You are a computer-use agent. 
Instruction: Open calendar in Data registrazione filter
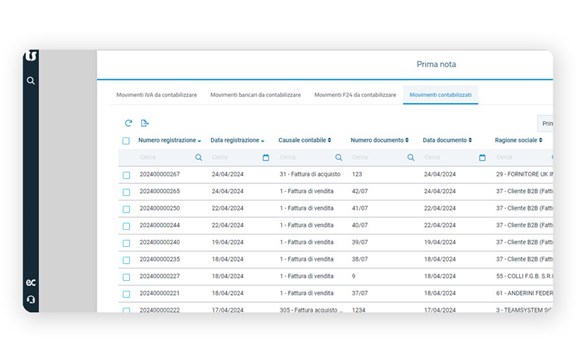[x=266, y=157]
